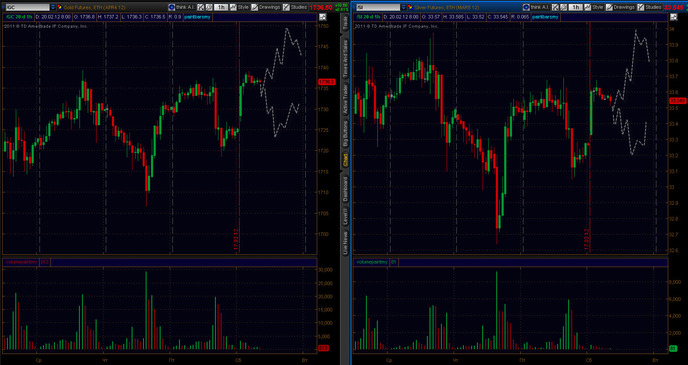Open Drawings tools on gold chart
The height and width of the screenshot is (365, 688).
[x=265, y=7]
